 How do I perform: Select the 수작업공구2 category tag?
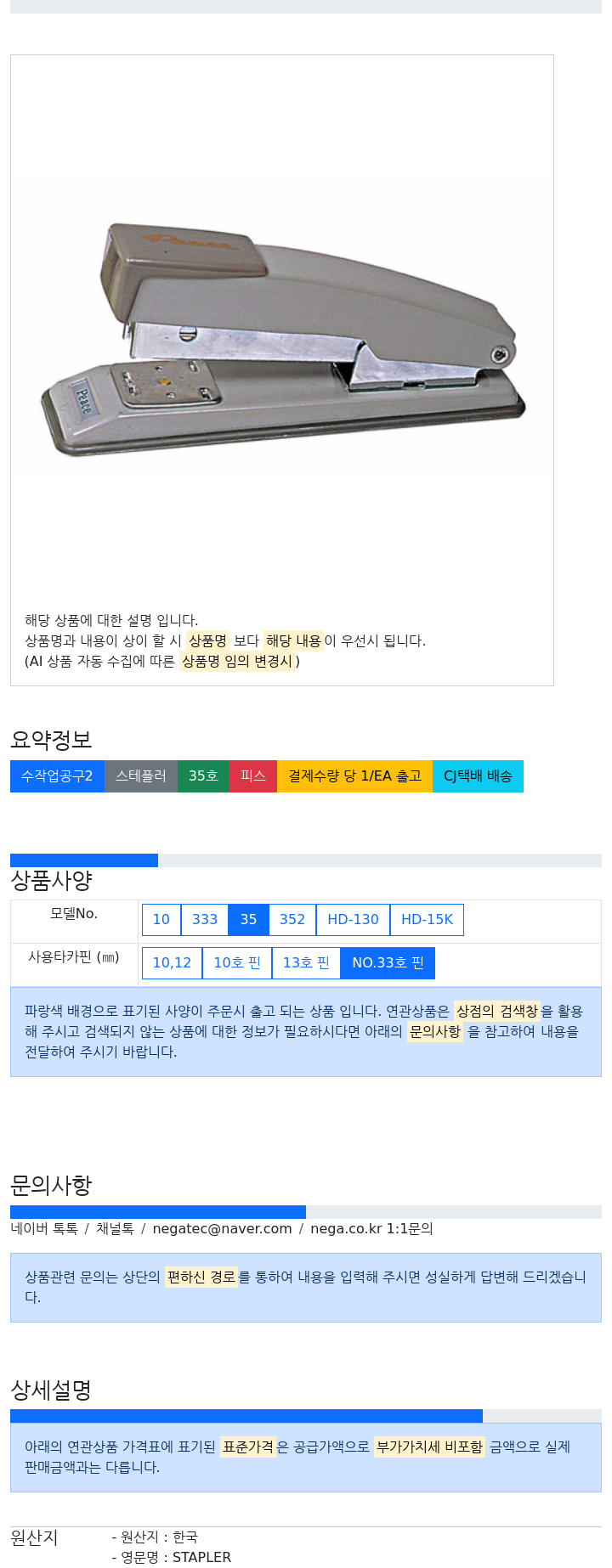(57, 776)
